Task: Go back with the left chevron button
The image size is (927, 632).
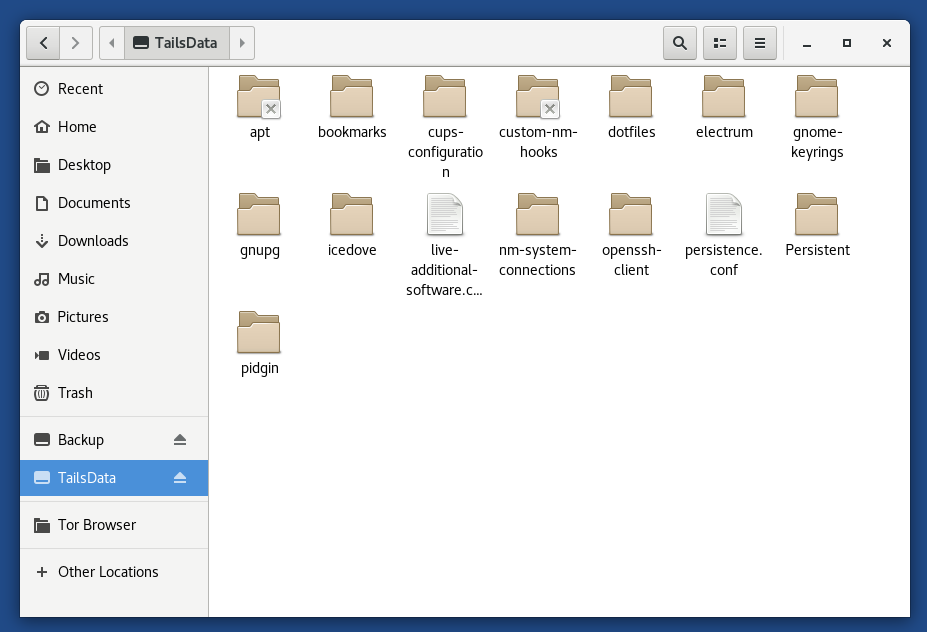Action: coord(43,43)
